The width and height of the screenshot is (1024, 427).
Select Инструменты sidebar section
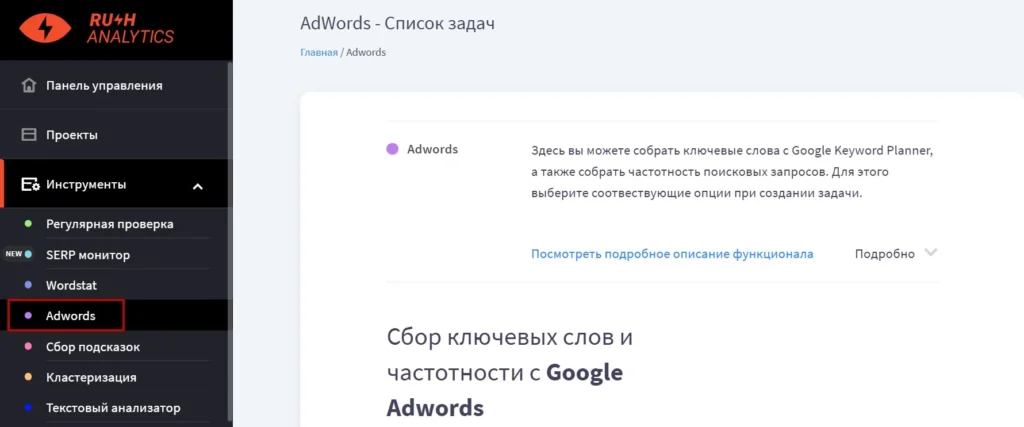click(x=86, y=185)
